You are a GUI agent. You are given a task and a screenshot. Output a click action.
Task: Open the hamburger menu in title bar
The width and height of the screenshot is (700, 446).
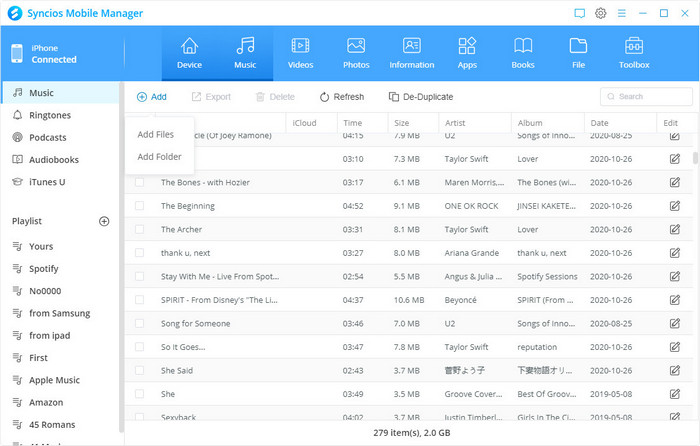point(621,13)
